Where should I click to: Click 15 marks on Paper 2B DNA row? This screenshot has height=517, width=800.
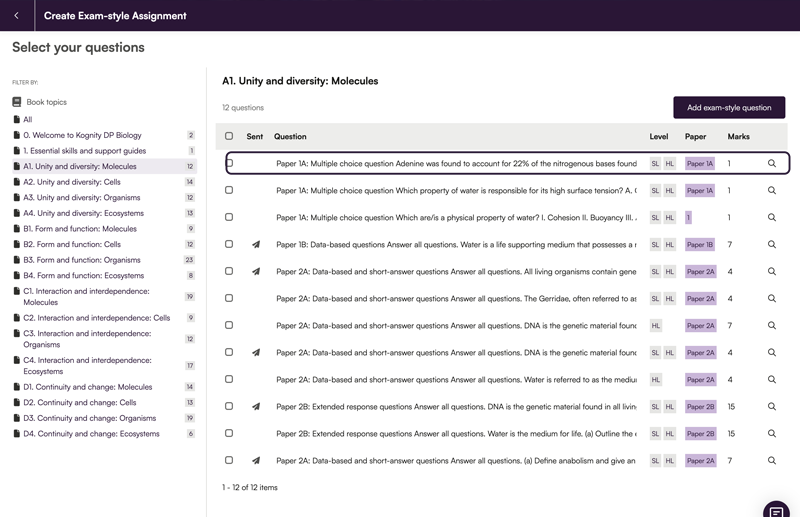(x=731, y=407)
